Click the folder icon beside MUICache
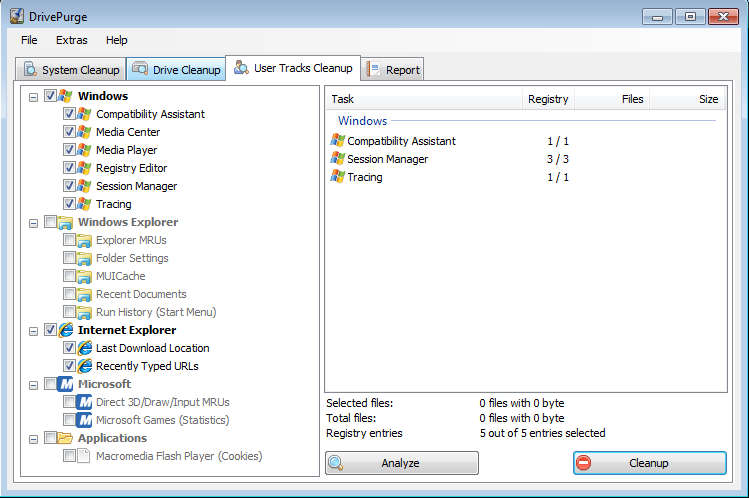This screenshot has width=749, height=498. [84, 276]
